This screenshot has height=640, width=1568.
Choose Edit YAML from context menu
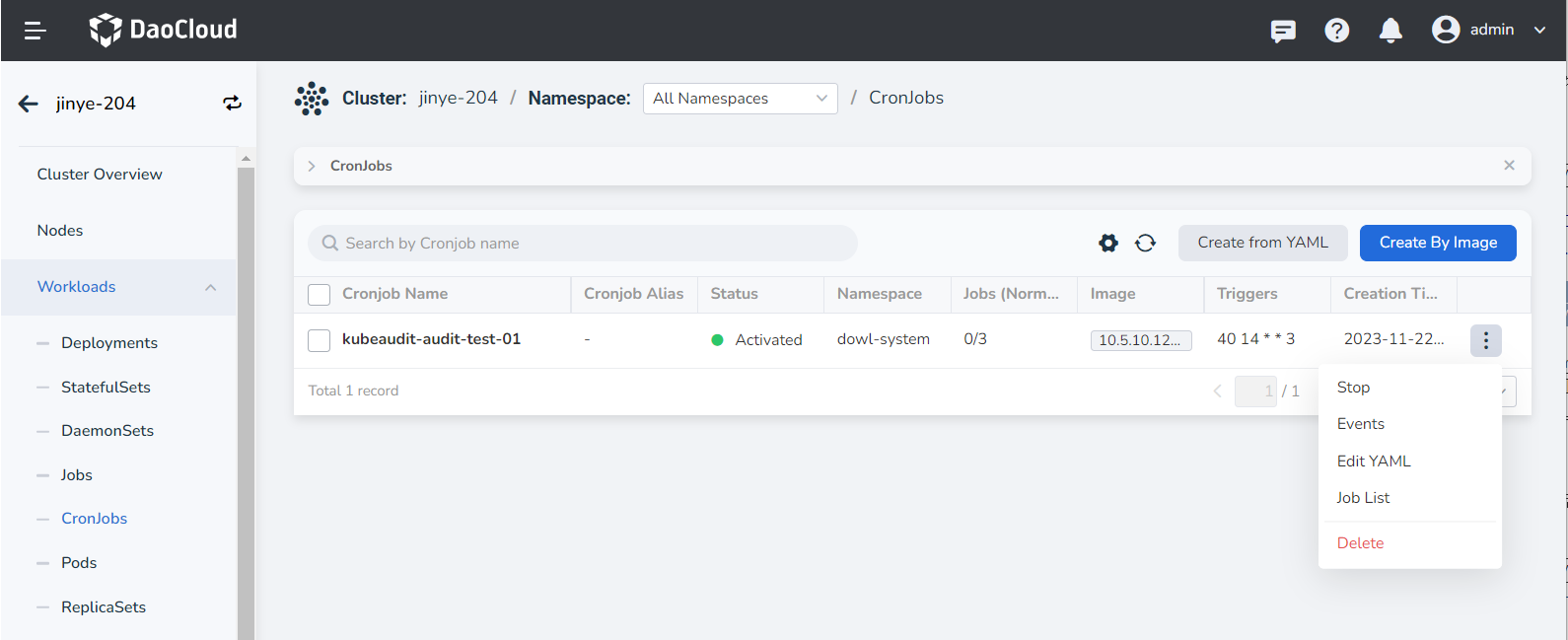click(x=1374, y=462)
